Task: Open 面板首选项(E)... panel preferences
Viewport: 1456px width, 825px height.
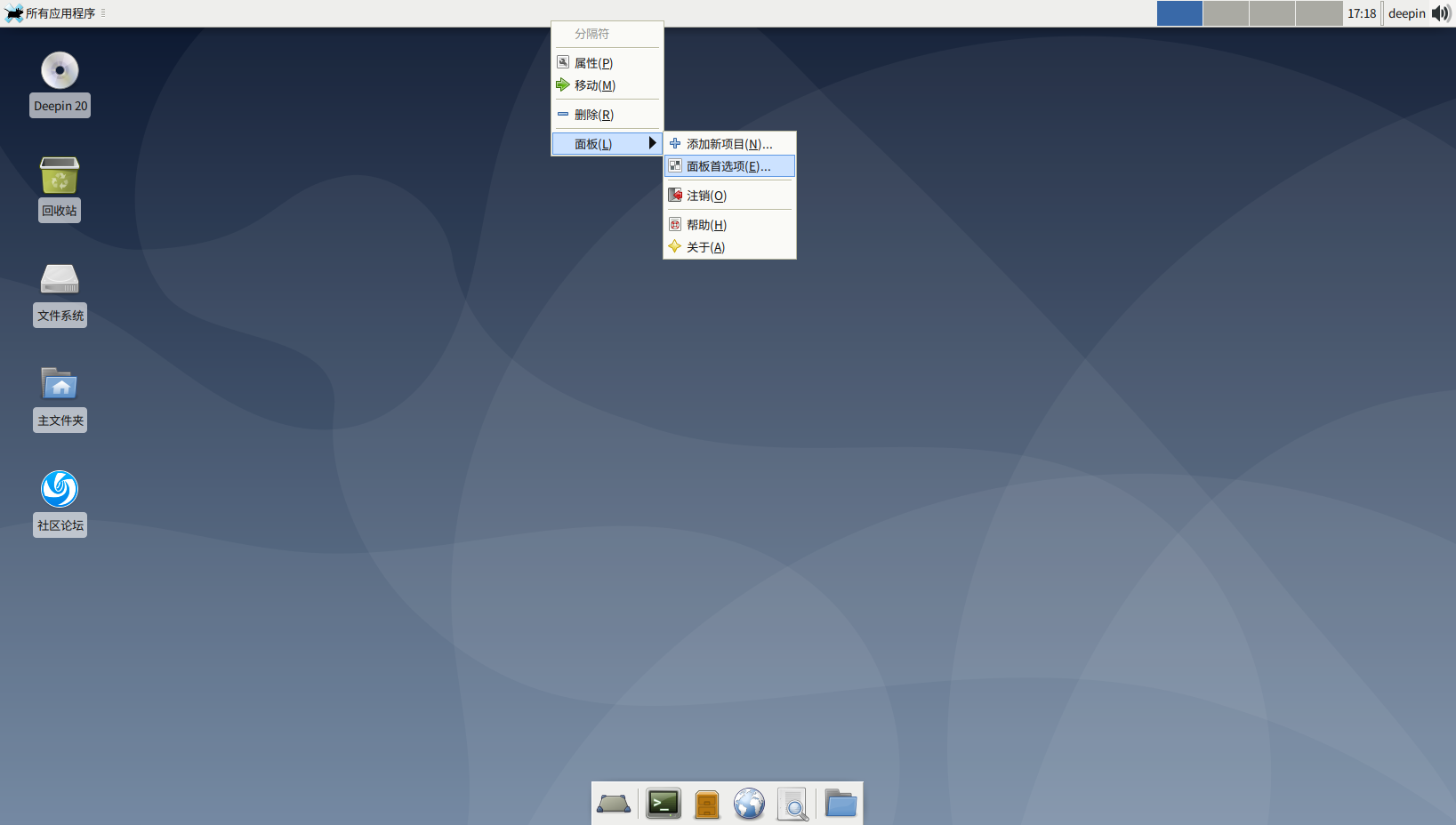Action: point(729,166)
